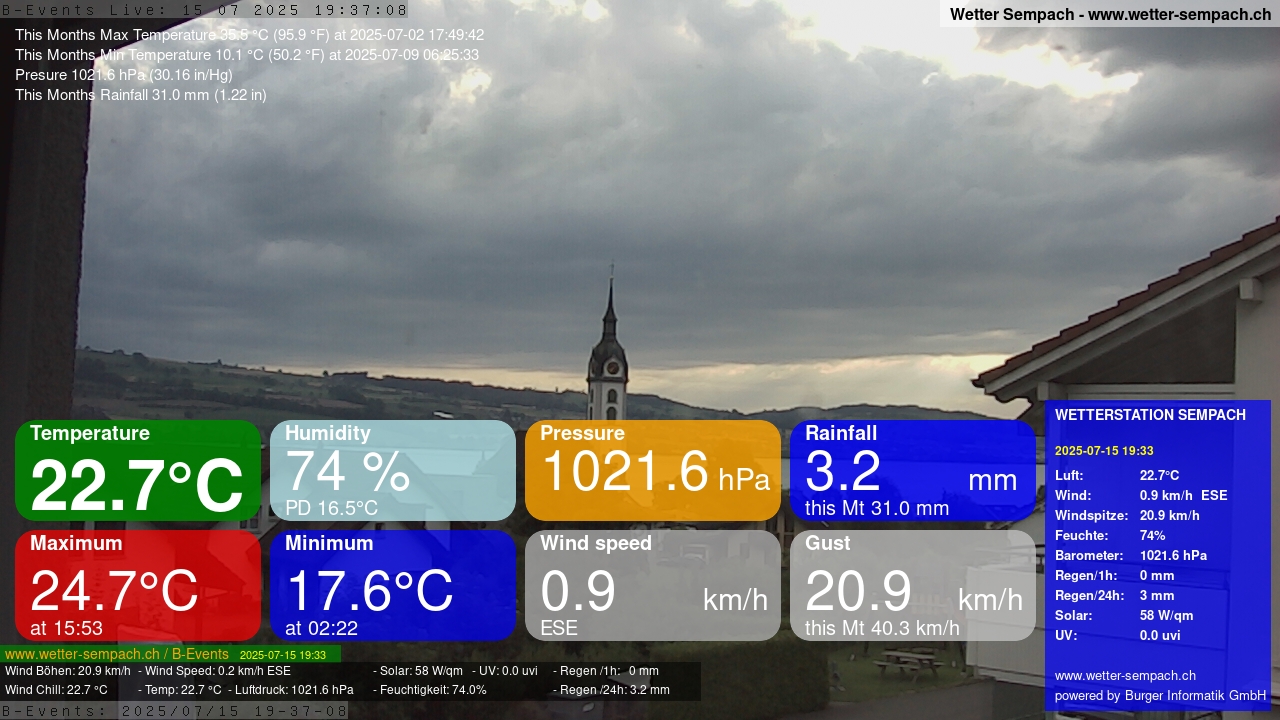This screenshot has width=1280, height=720.
Task: Select the Solar 58 W/qm panel row
Action: 1124,616
